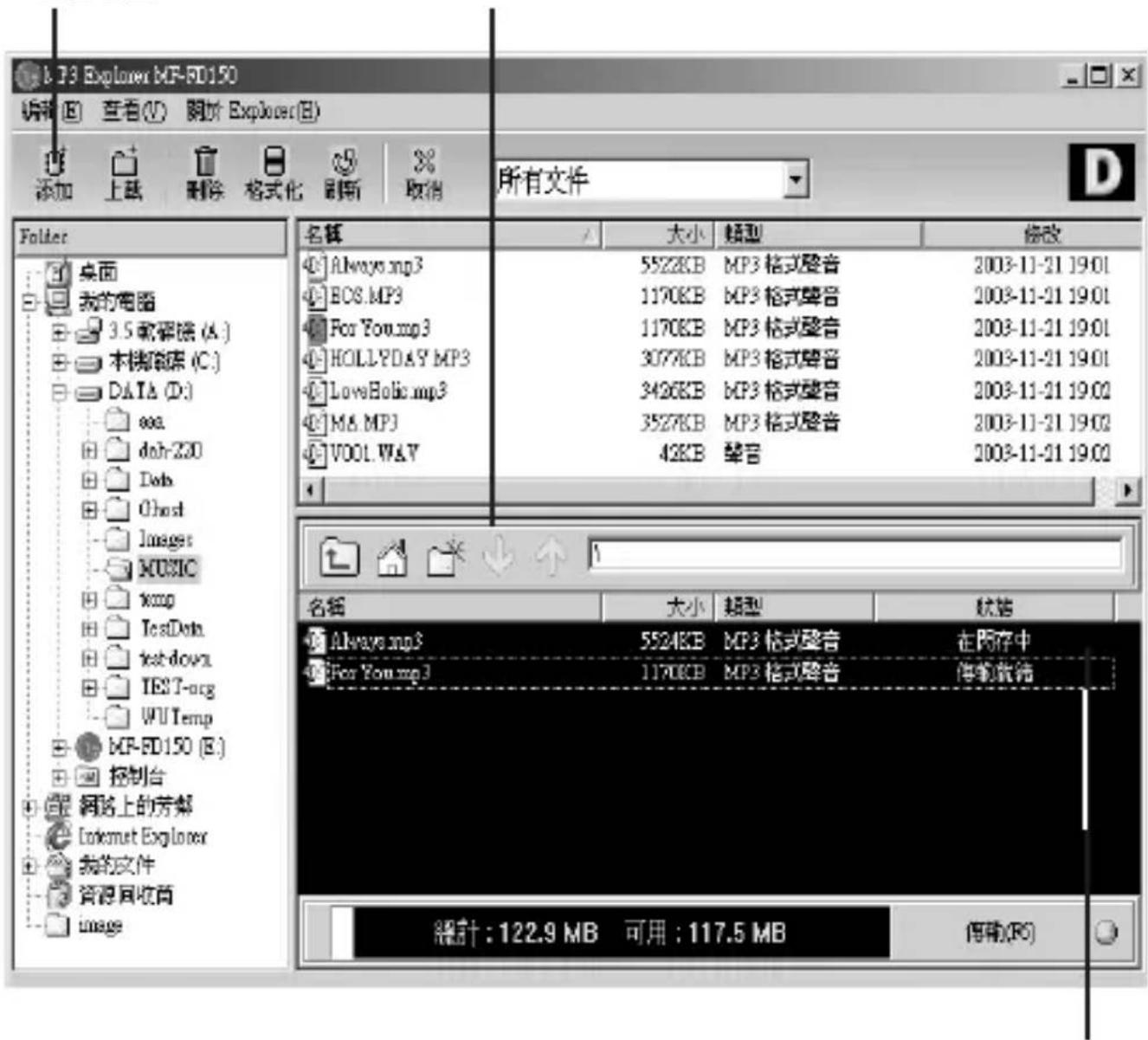Click the For You.mp3 file icon in upper list
1148x1040 pixels.
tap(313, 328)
